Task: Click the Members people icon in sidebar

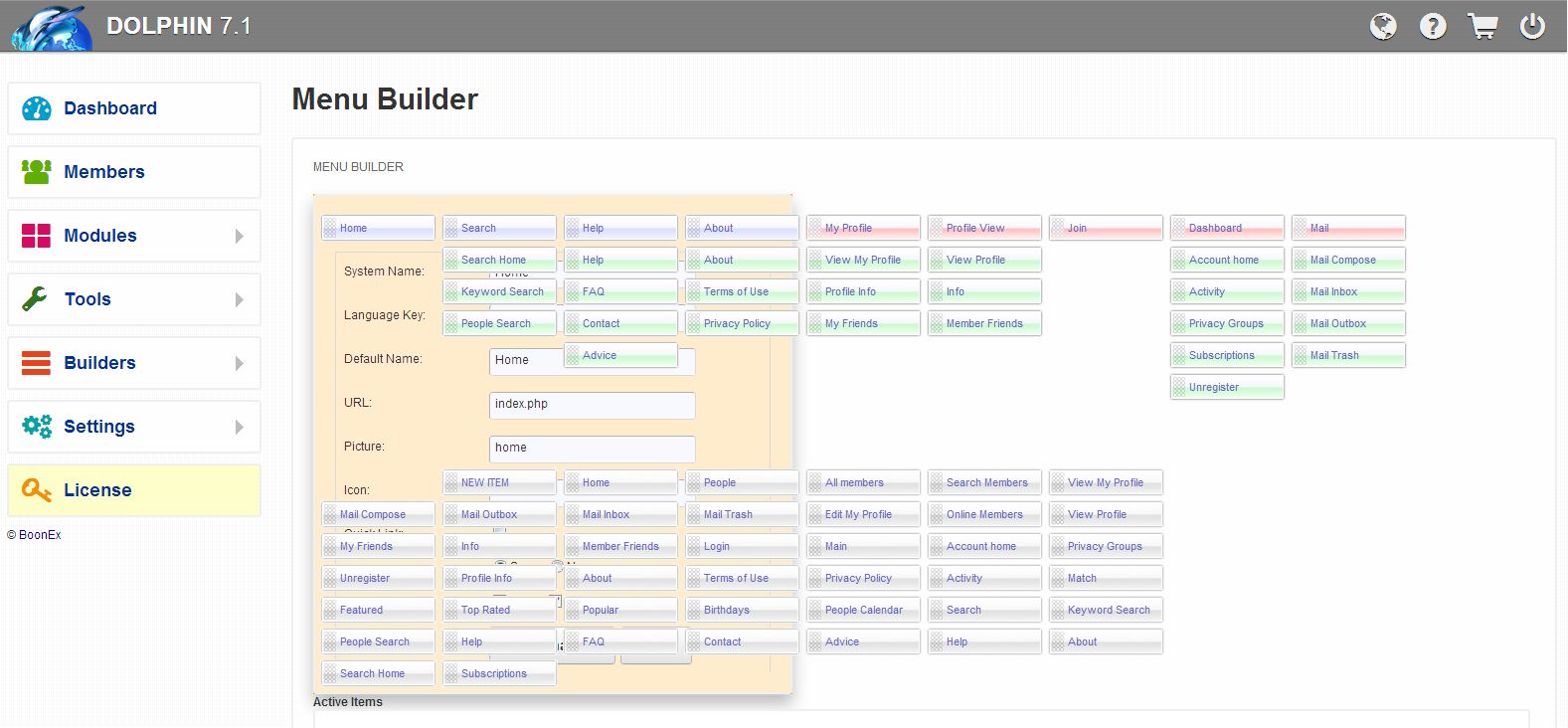Action: tap(36, 172)
